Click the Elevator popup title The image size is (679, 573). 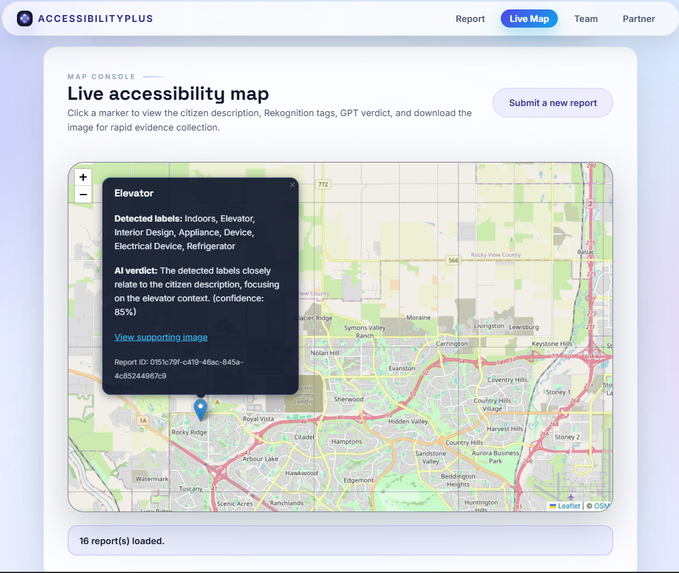click(134, 193)
